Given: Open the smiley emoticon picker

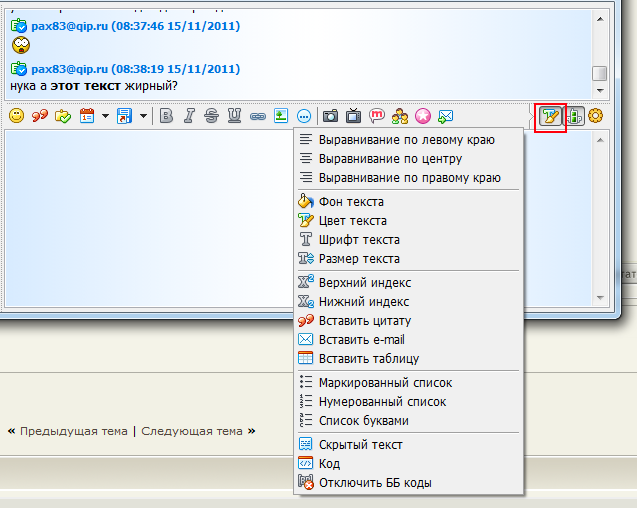Looking at the screenshot, I should (17, 116).
